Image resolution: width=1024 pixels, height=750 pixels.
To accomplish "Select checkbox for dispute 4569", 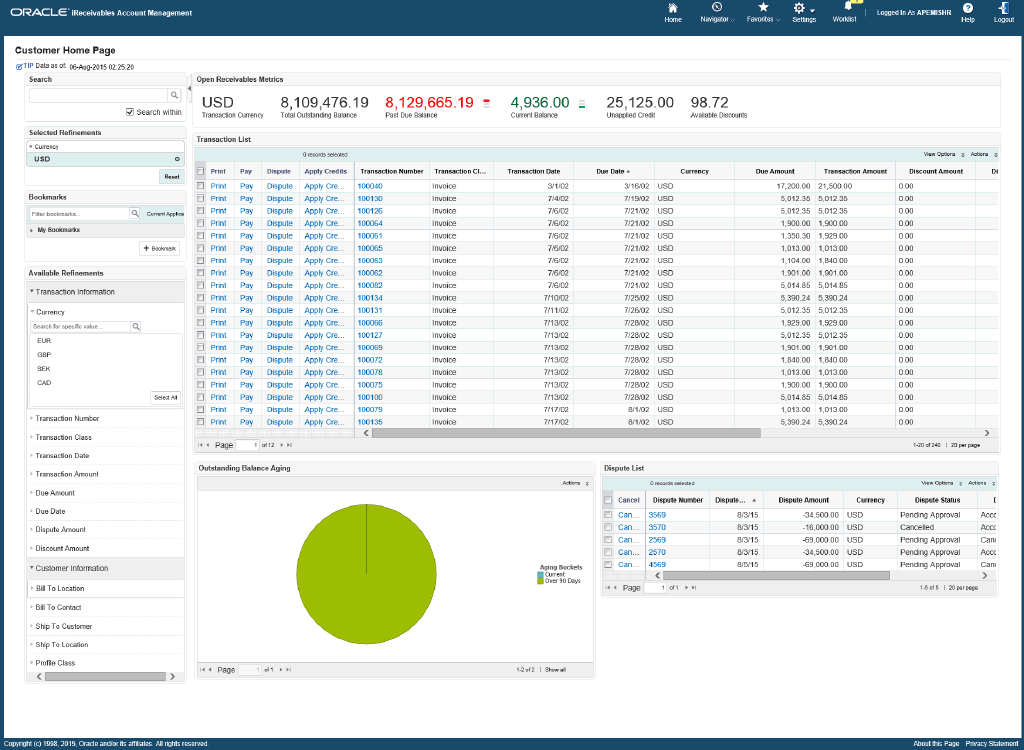I will [608, 564].
